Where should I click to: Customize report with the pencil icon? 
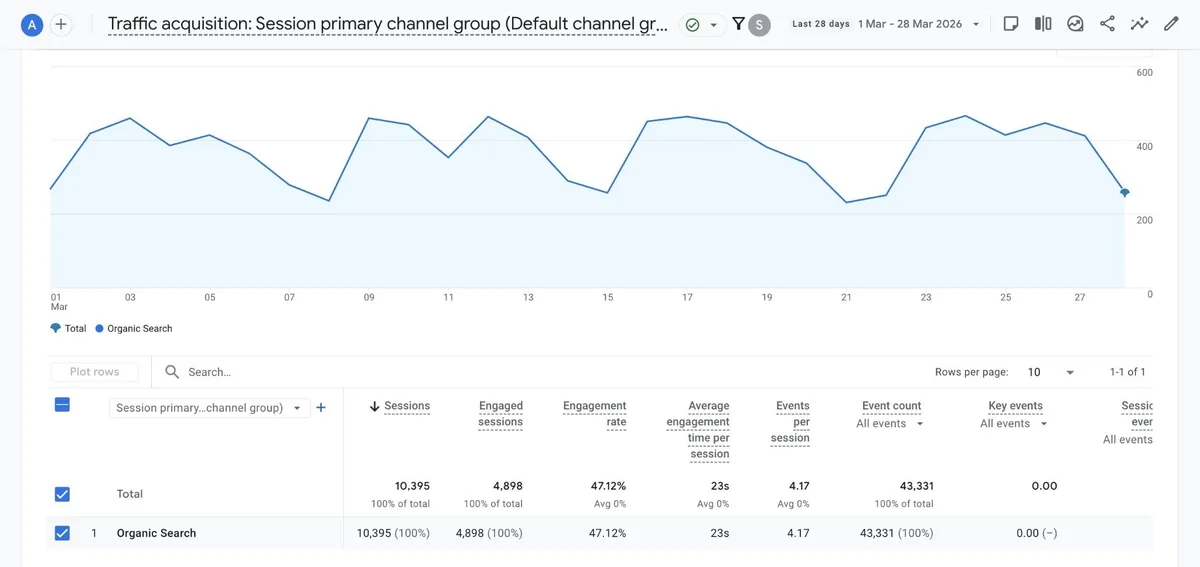(1171, 24)
